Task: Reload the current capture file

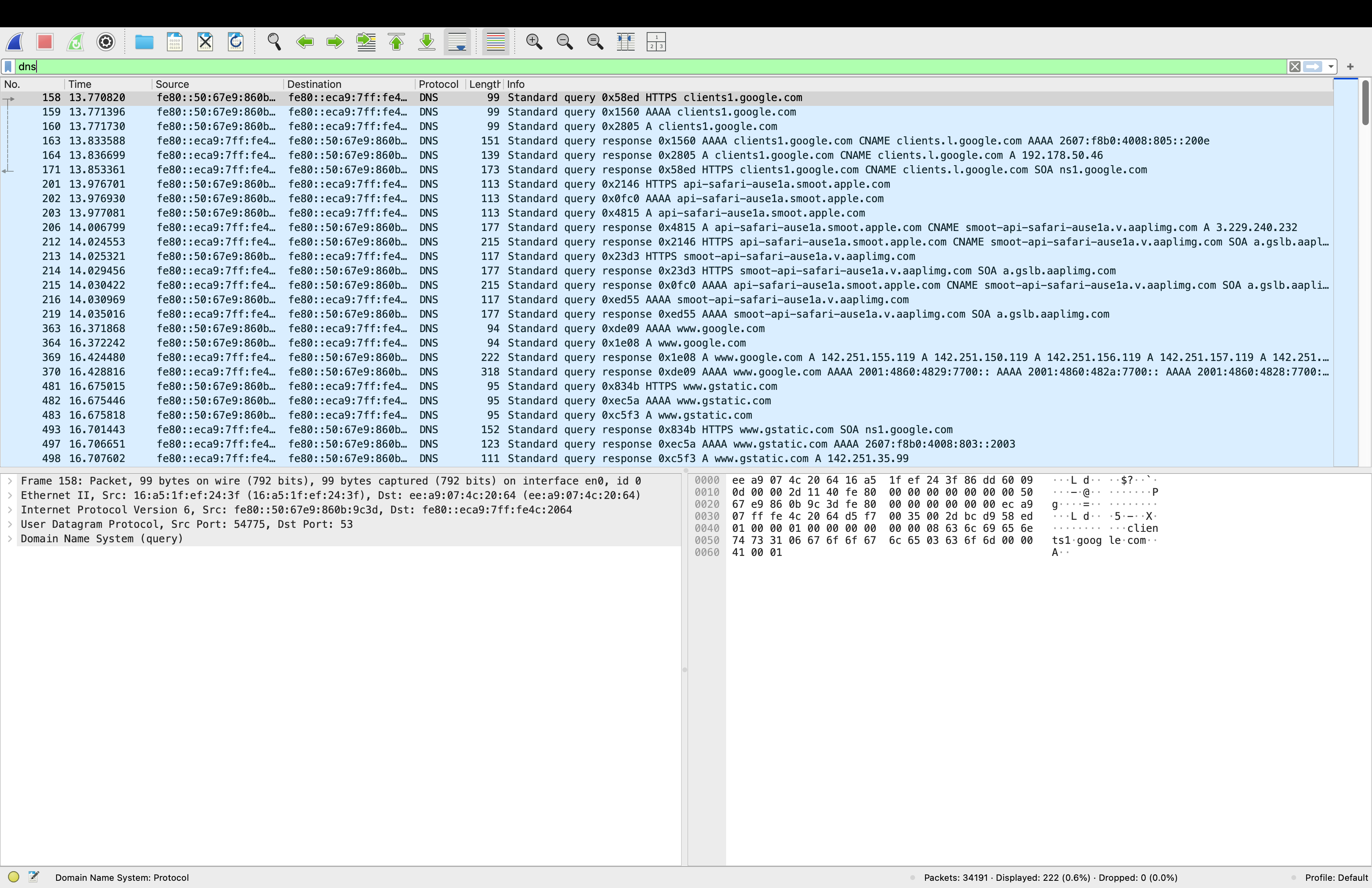Action: (236, 42)
